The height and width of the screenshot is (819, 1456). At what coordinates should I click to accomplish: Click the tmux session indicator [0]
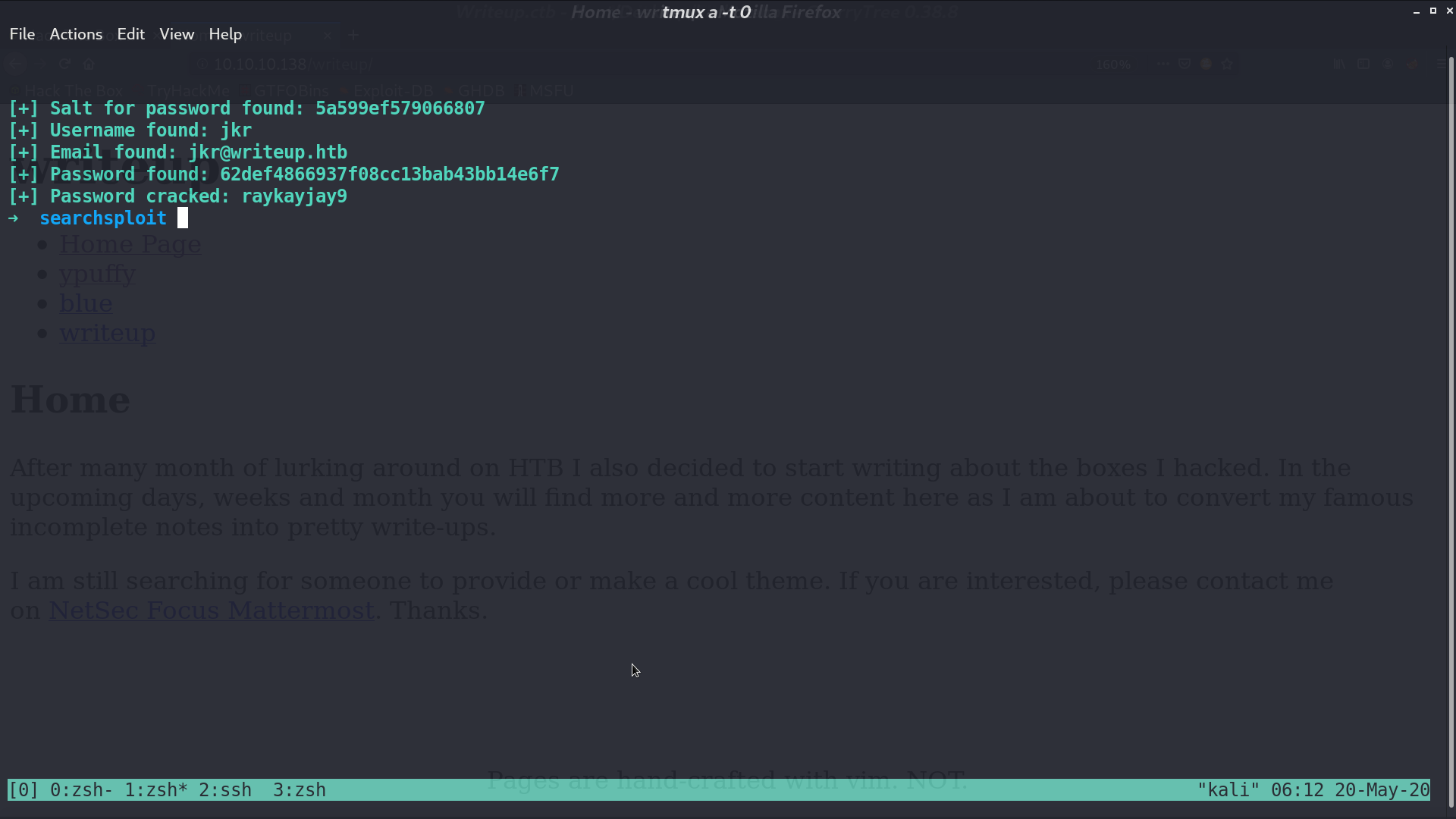(x=23, y=790)
